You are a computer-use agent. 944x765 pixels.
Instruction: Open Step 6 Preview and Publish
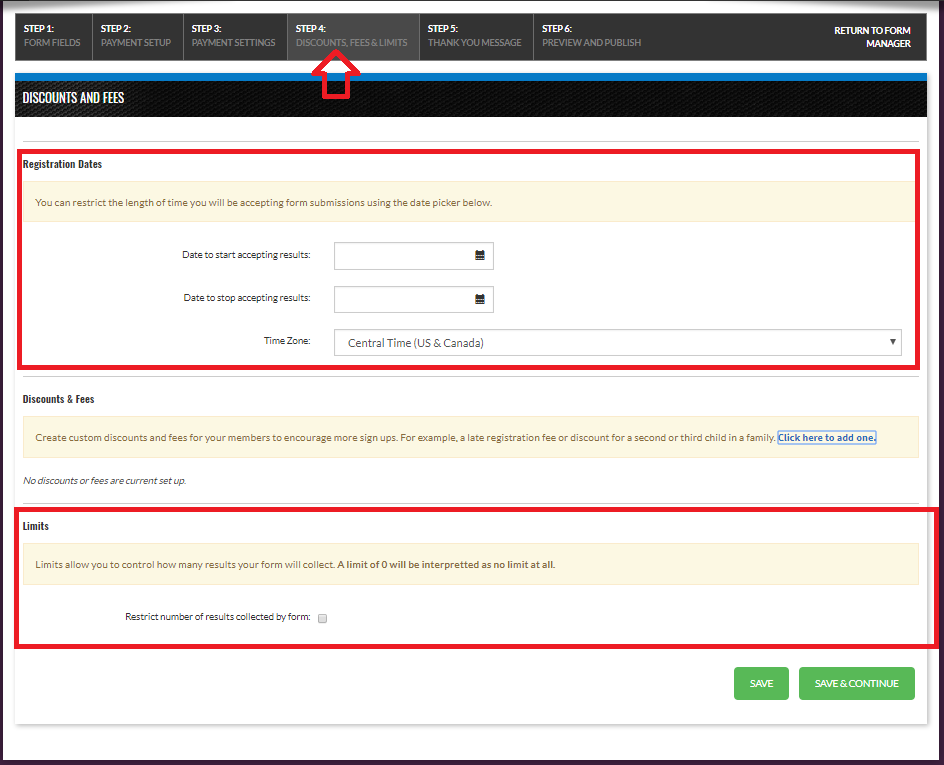(592, 36)
